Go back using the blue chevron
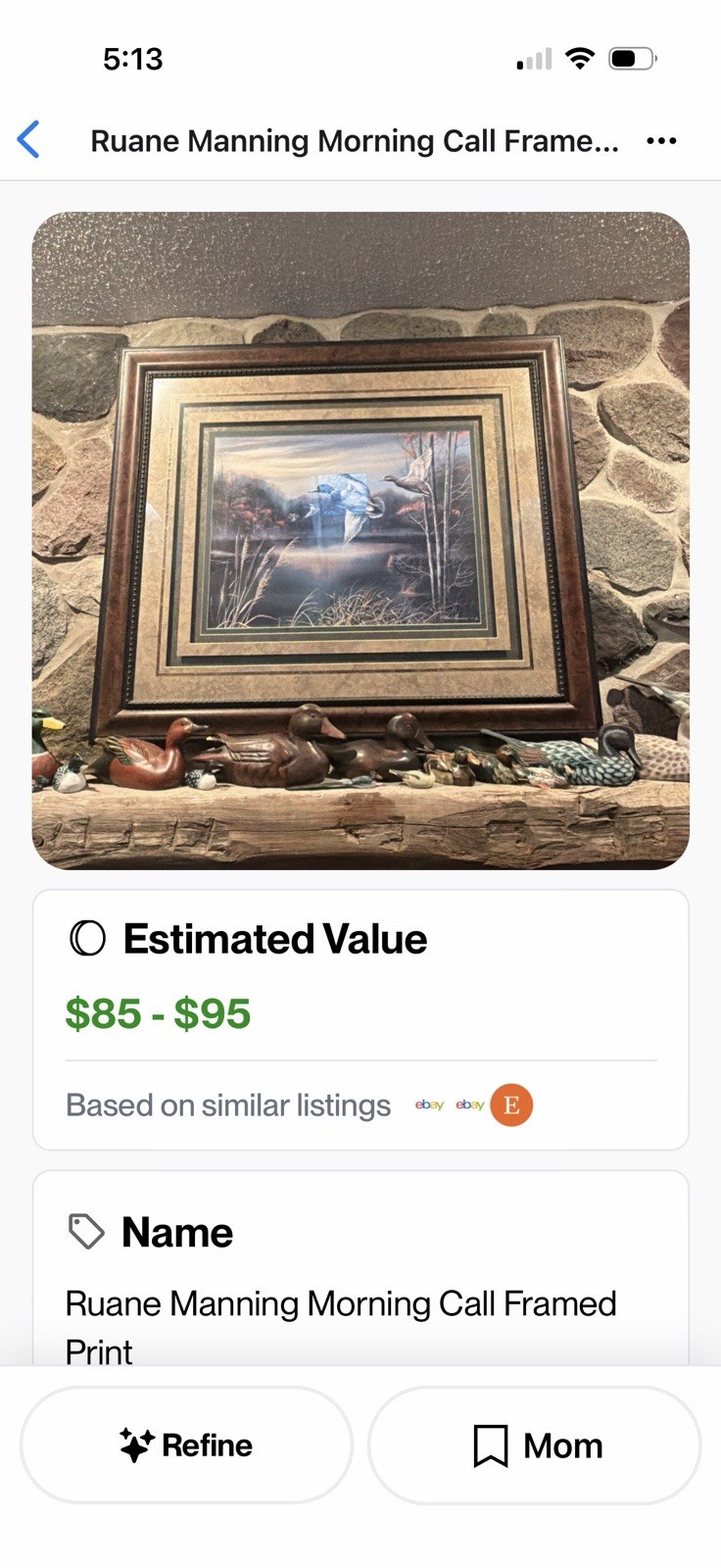 [29, 140]
